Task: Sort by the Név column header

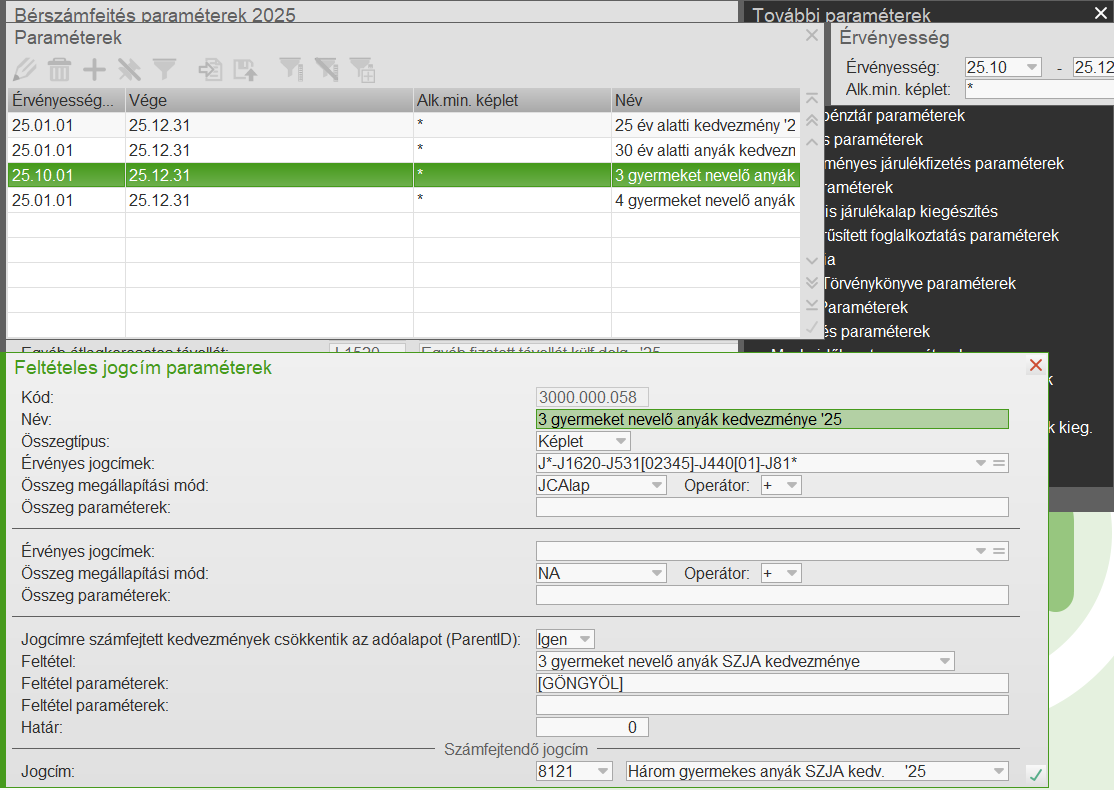Action: pos(705,100)
